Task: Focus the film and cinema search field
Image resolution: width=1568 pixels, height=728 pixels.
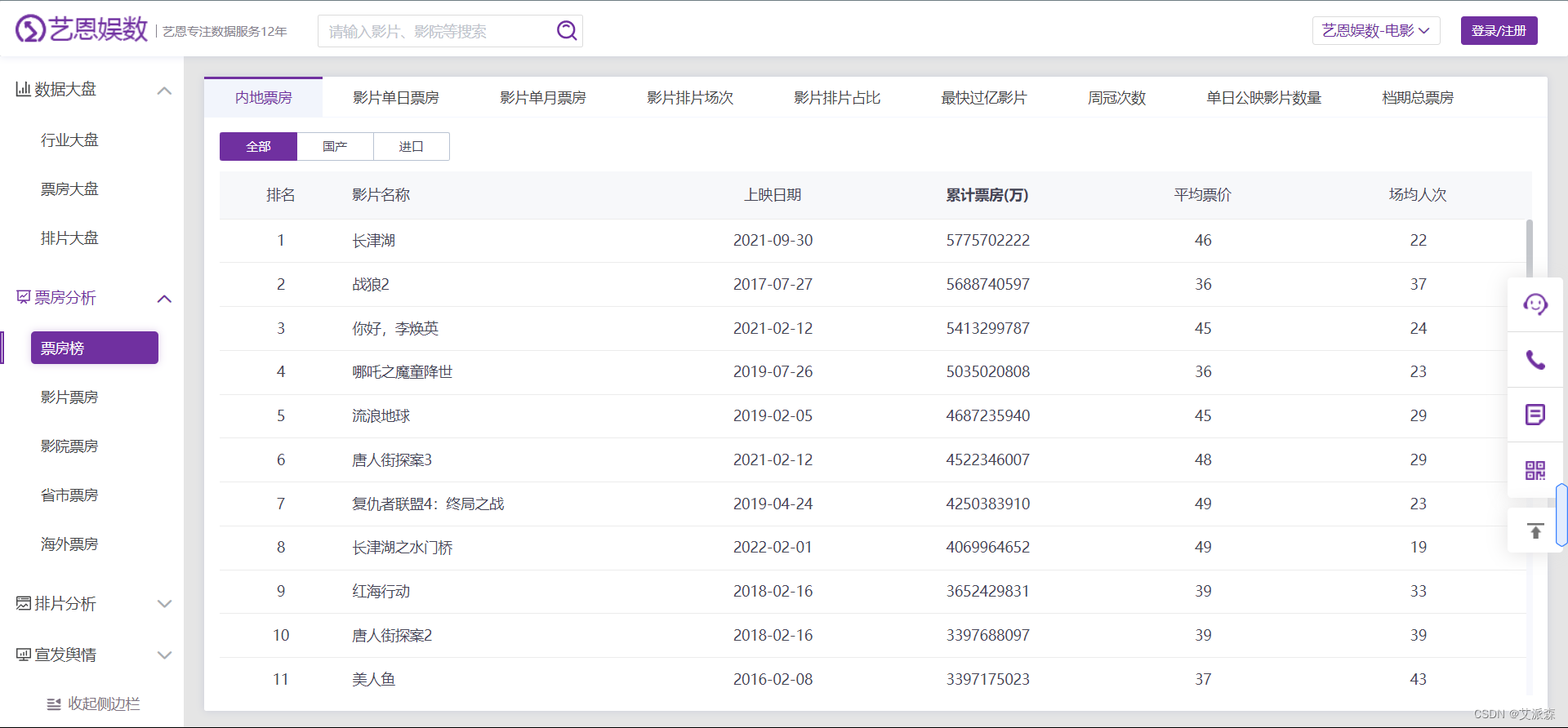Action: 437,32
